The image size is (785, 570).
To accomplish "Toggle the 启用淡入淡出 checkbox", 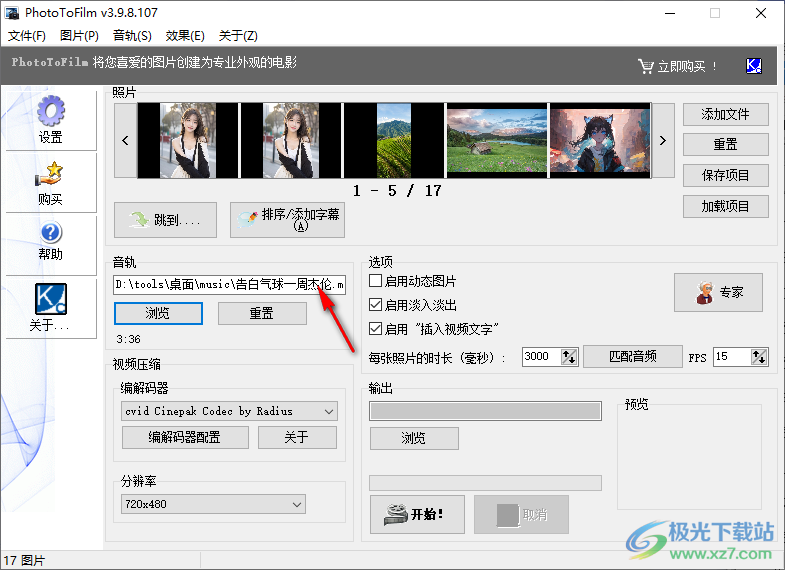I will [375, 305].
